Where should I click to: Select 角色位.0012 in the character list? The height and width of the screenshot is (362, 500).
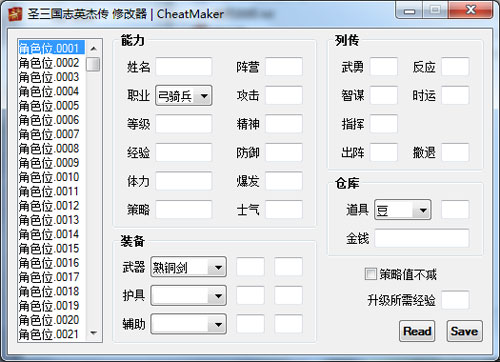[52, 206]
